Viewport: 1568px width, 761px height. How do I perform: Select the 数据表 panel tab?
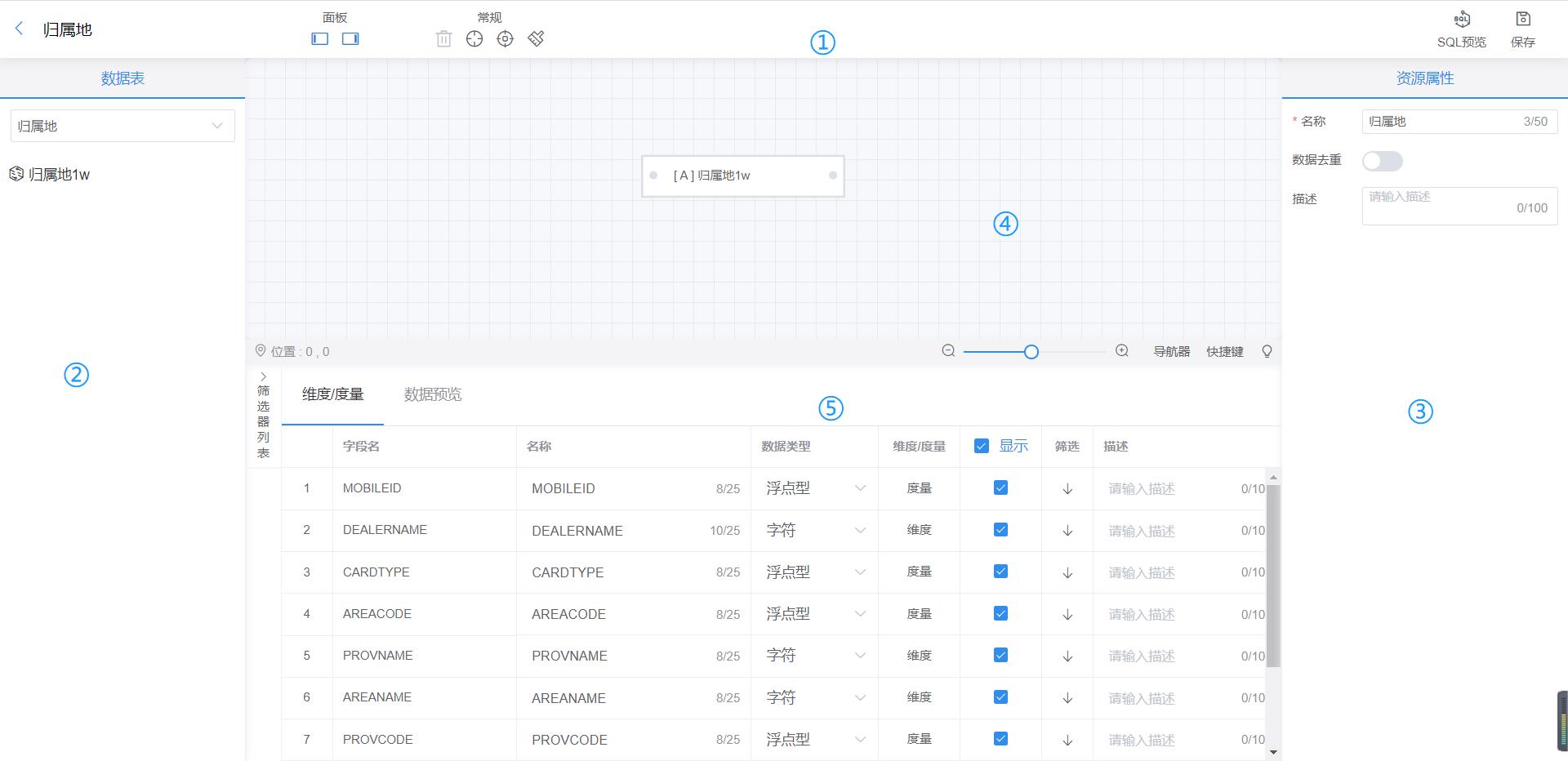pos(122,78)
